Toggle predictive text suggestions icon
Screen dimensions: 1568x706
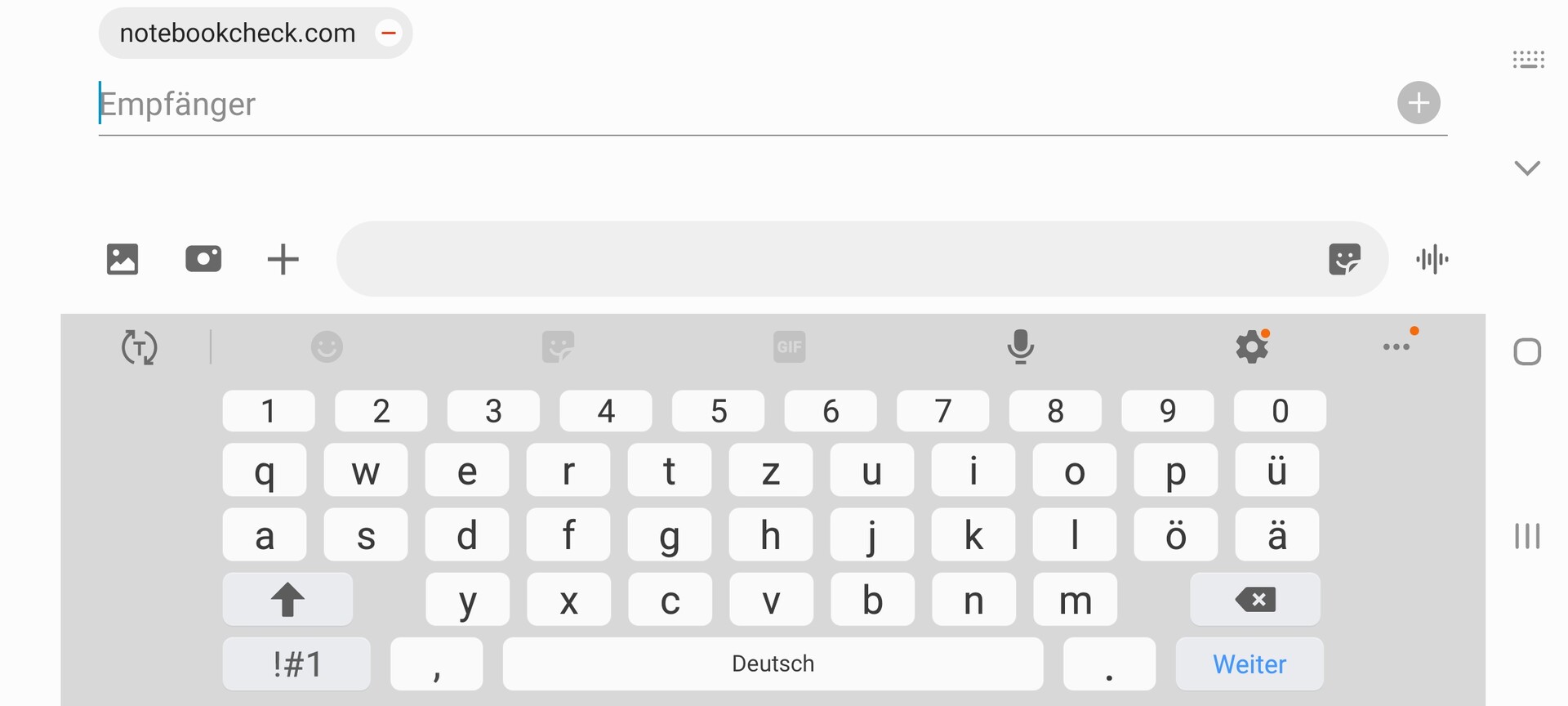pos(139,347)
